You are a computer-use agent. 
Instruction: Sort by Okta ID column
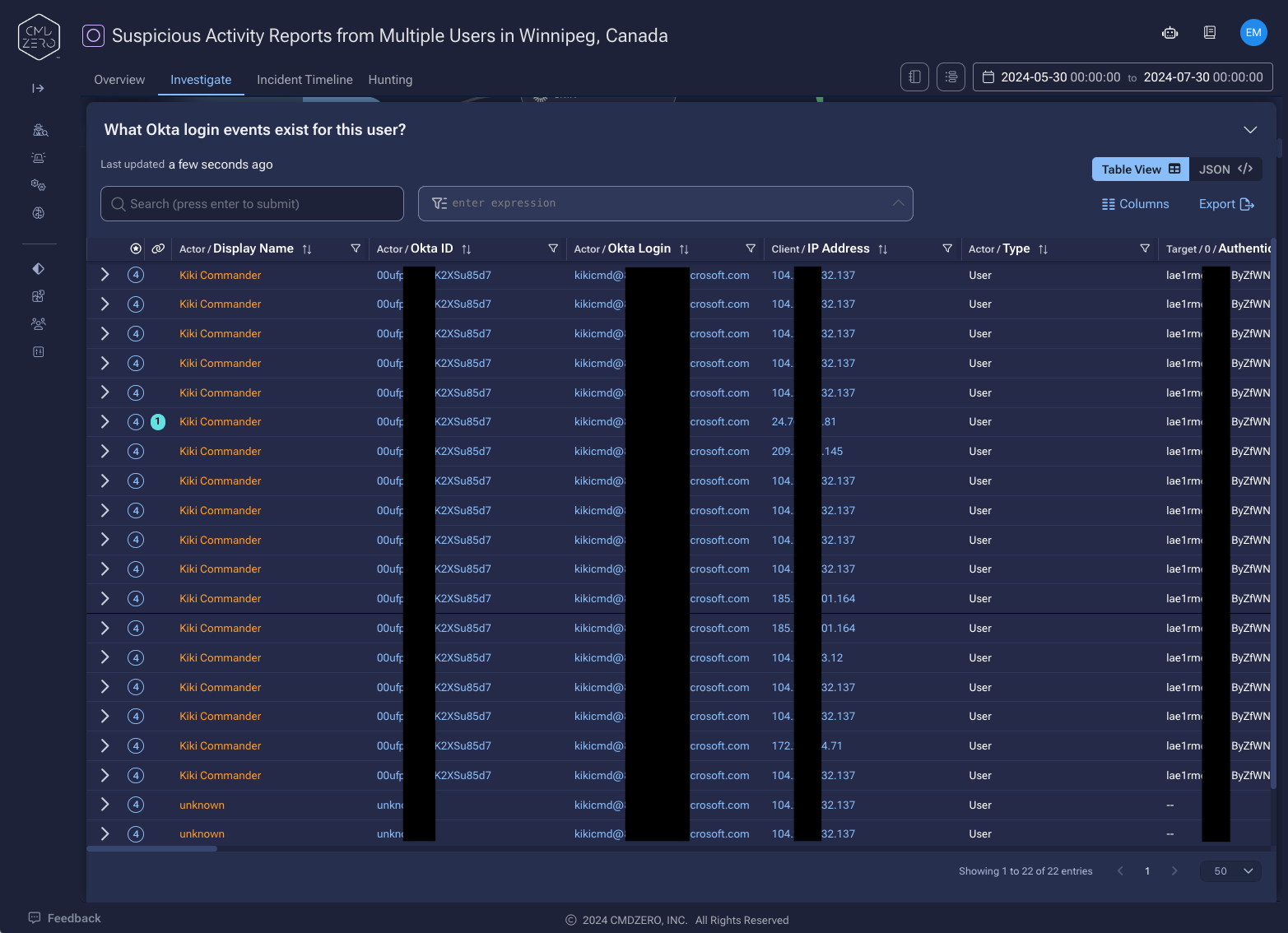click(x=467, y=249)
